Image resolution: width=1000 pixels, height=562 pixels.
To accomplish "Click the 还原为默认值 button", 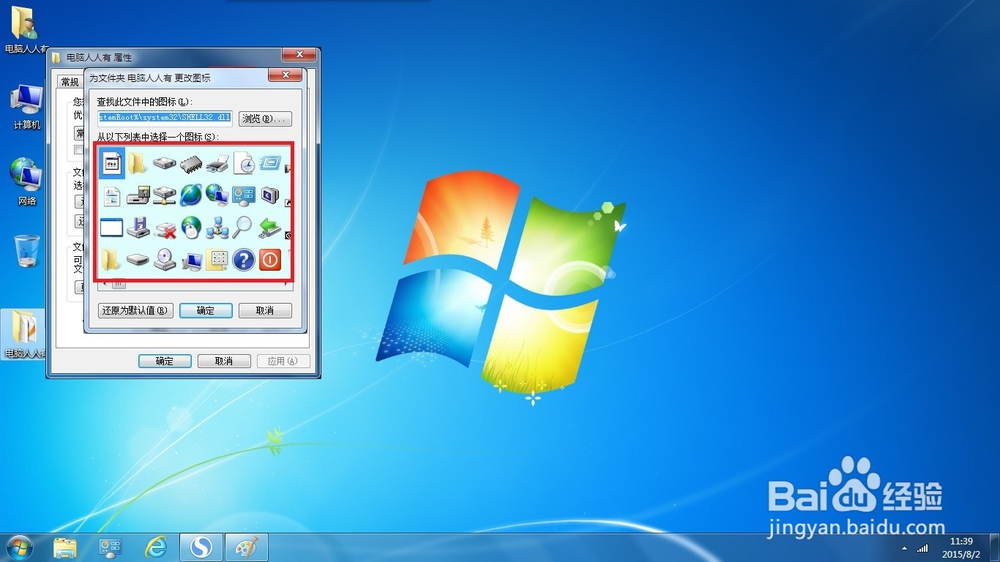I will 135,311.
